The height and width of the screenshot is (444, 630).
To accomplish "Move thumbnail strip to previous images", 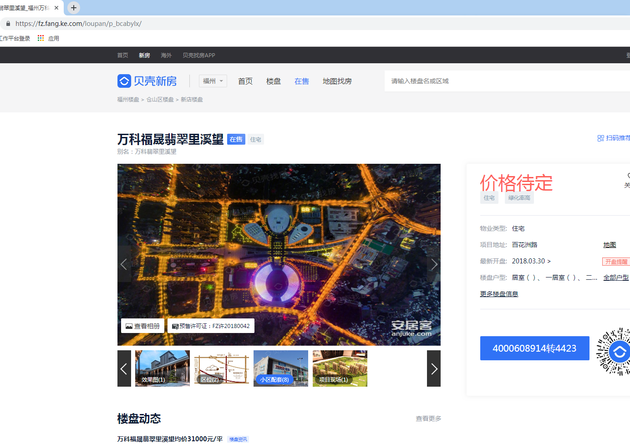I will click(x=124, y=368).
